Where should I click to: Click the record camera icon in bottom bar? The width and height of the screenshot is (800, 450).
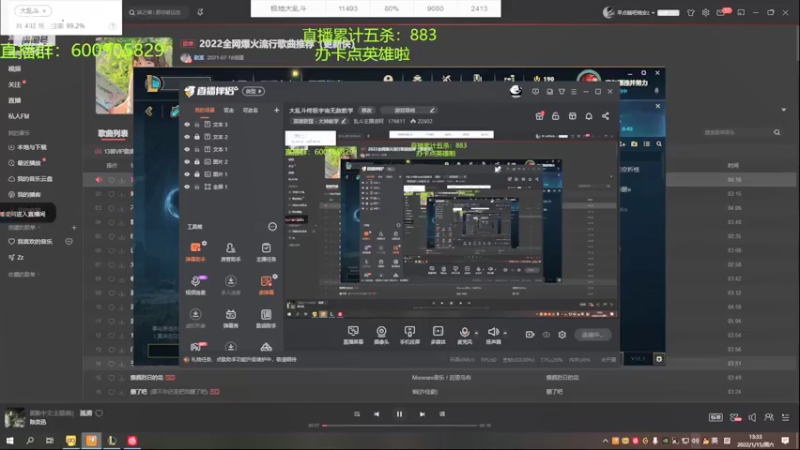[x=530, y=335]
